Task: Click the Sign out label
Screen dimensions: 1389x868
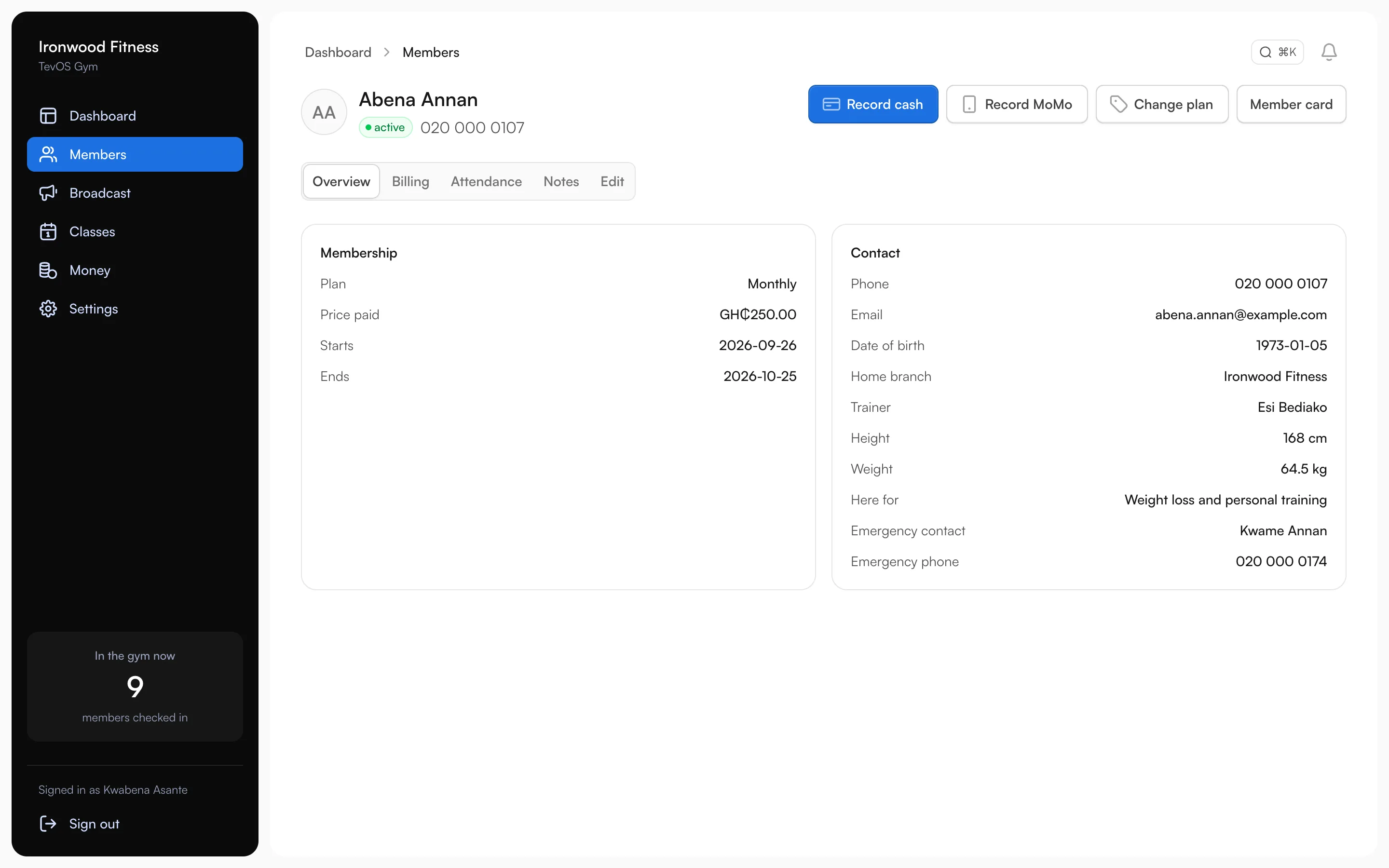Action: pyautogui.click(x=94, y=824)
